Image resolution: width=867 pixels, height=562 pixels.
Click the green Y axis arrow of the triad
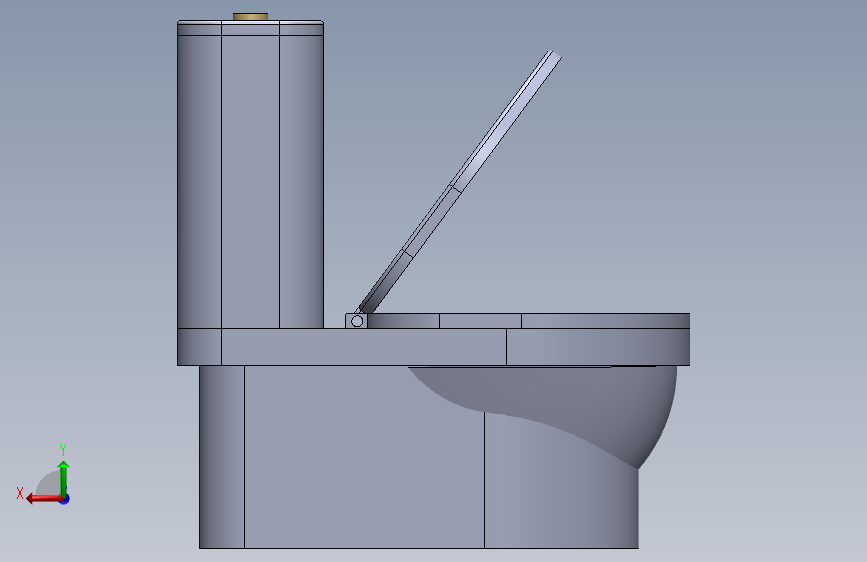click(64, 479)
